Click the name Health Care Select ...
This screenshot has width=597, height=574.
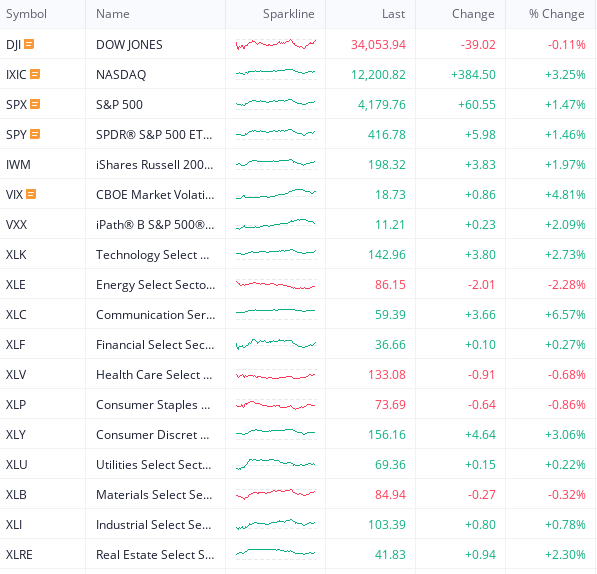(154, 375)
